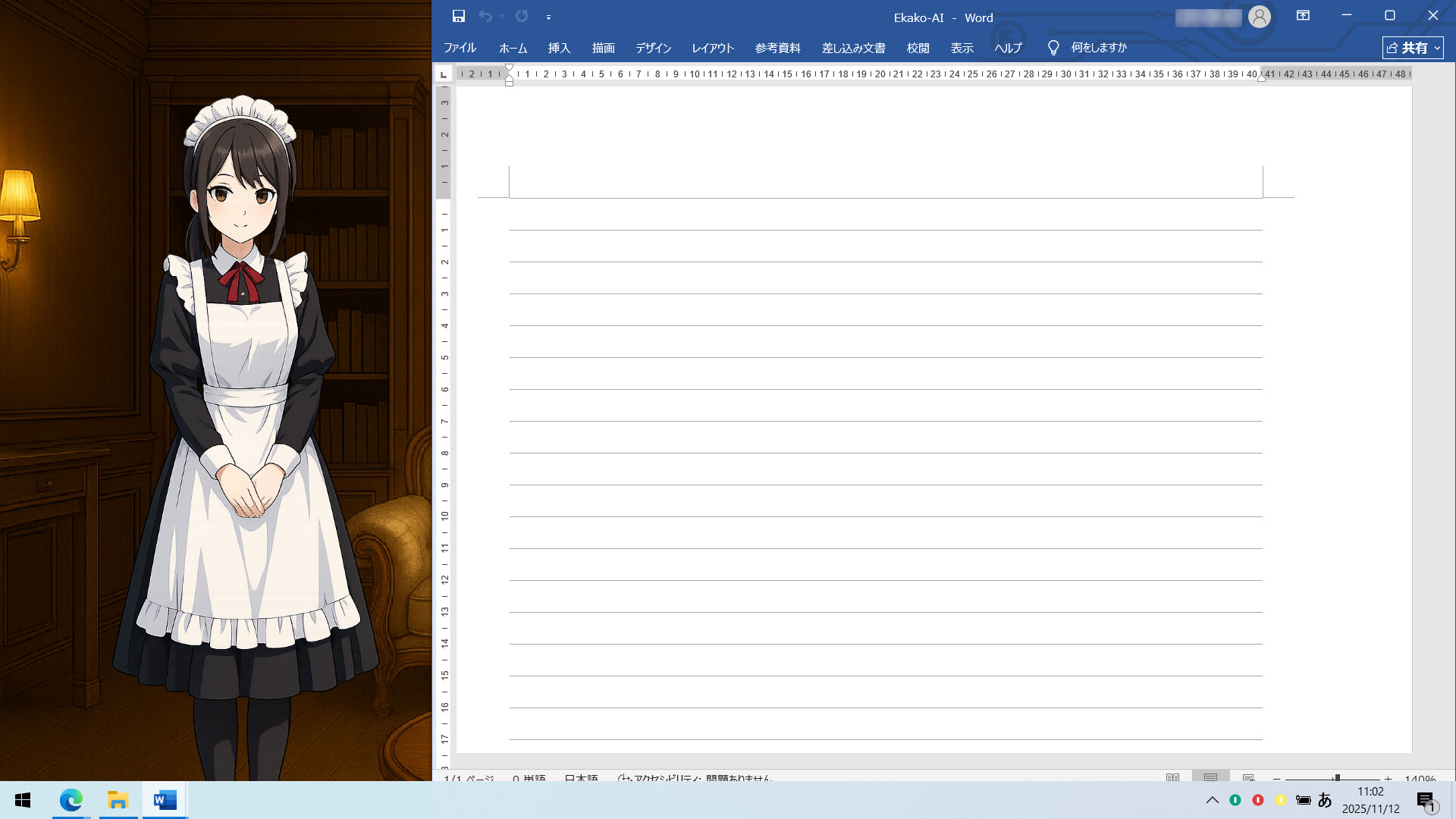
Task: Open the Customize Quick Access Toolbar dropdown
Action: point(548,17)
